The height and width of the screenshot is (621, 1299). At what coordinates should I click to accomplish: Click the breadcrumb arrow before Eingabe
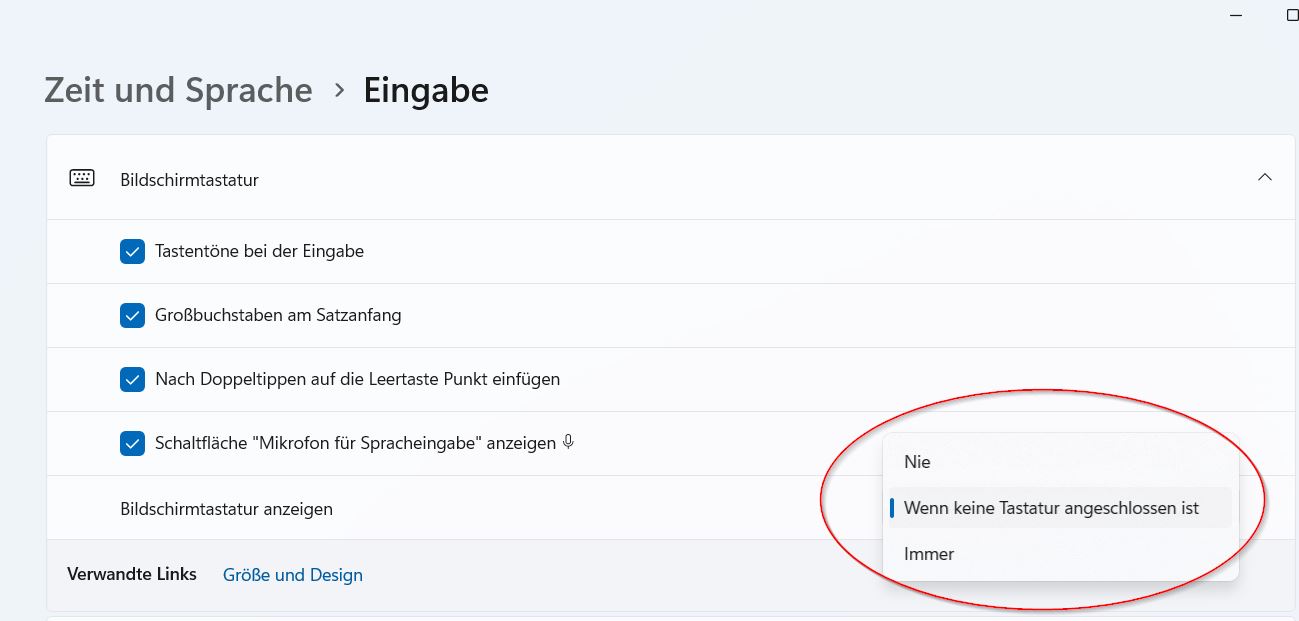click(x=339, y=90)
